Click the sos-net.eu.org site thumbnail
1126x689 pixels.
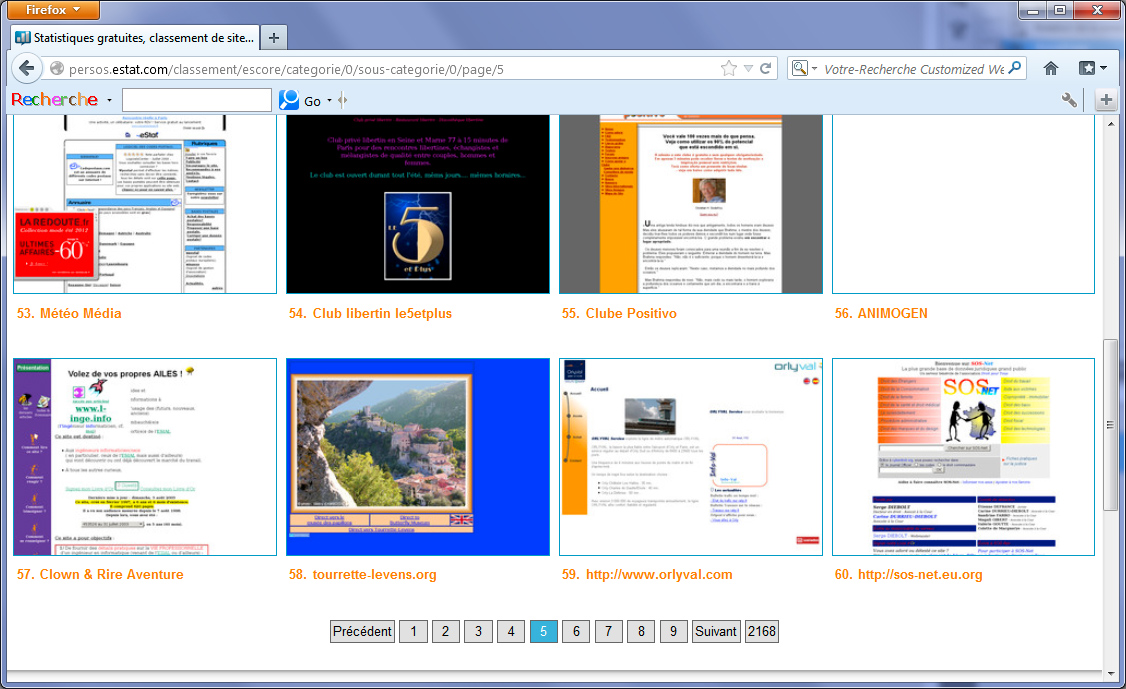click(x=964, y=457)
